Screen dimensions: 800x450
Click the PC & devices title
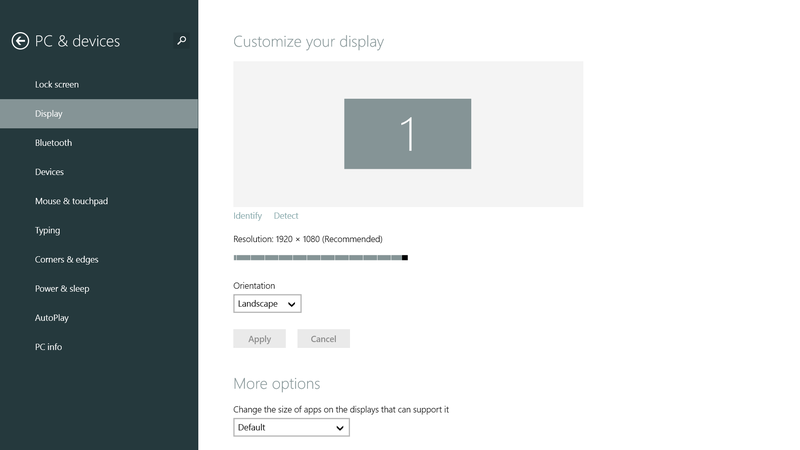[x=77, y=41]
